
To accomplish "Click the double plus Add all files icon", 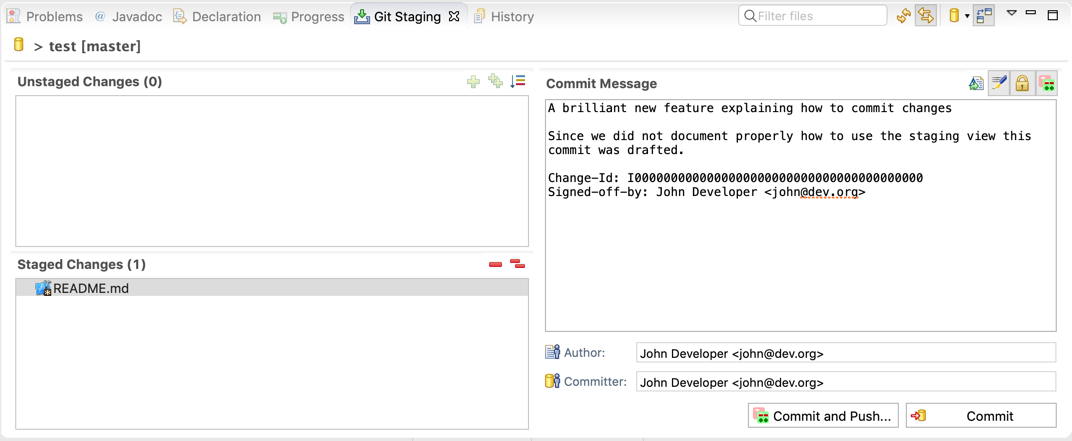I will 496,82.
